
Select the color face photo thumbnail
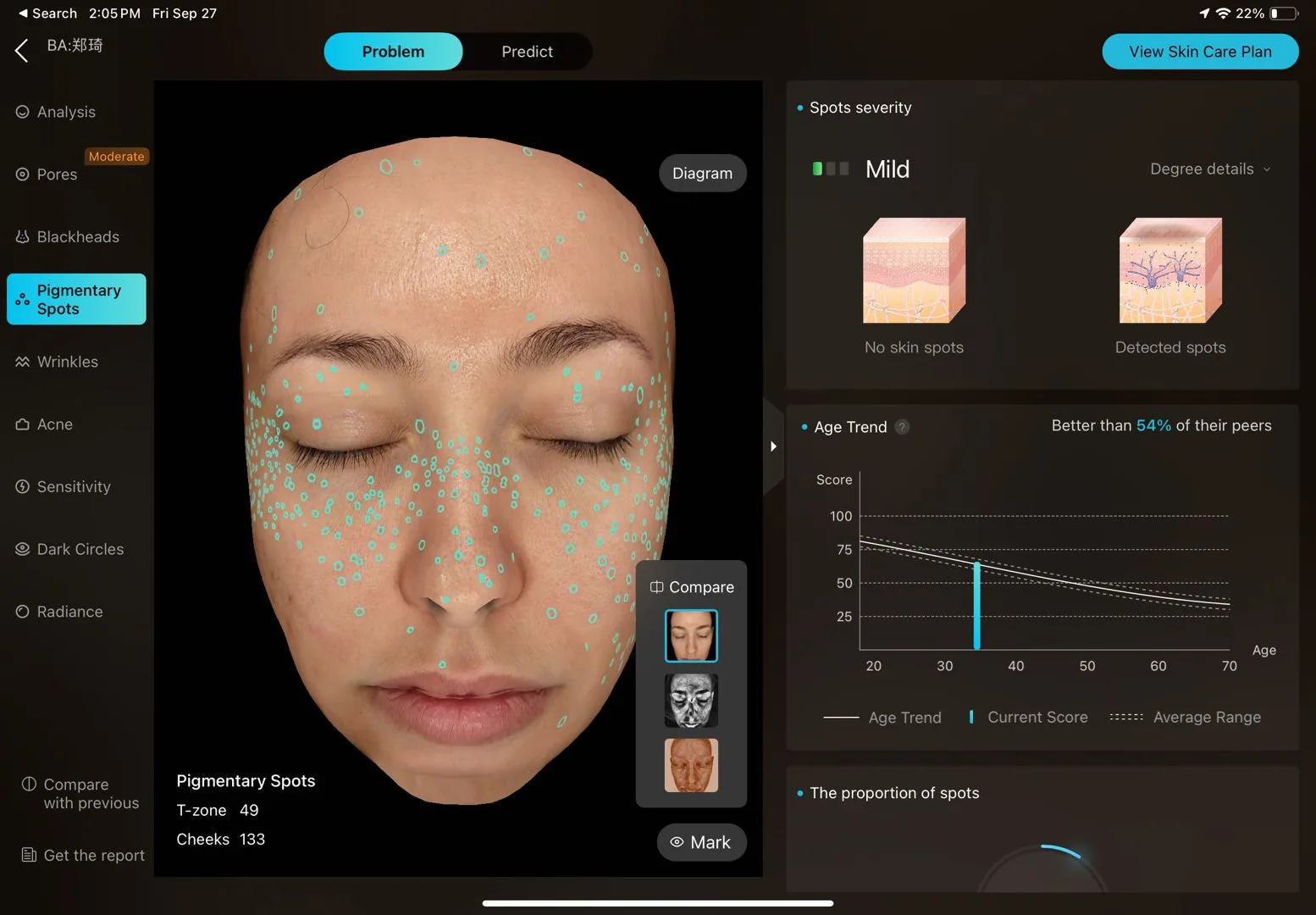[691, 635]
